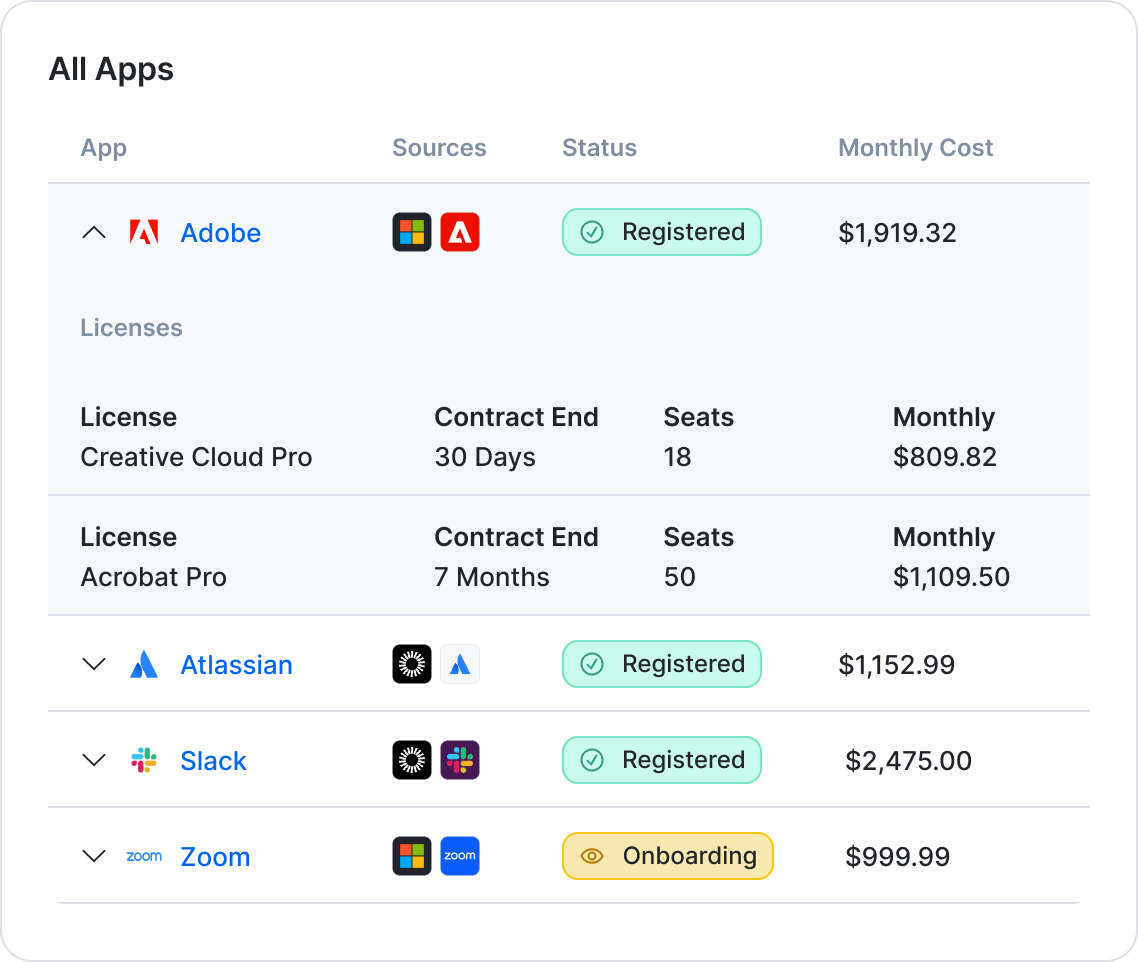Expand the Atlassian row chevron
1138x962 pixels.
(94, 664)
